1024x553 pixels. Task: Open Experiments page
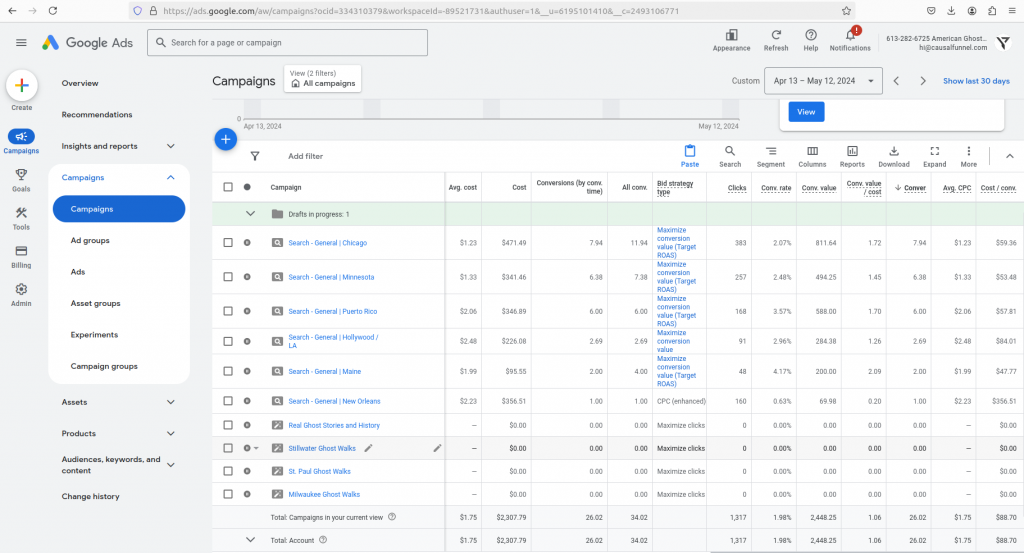pos(94,335)
